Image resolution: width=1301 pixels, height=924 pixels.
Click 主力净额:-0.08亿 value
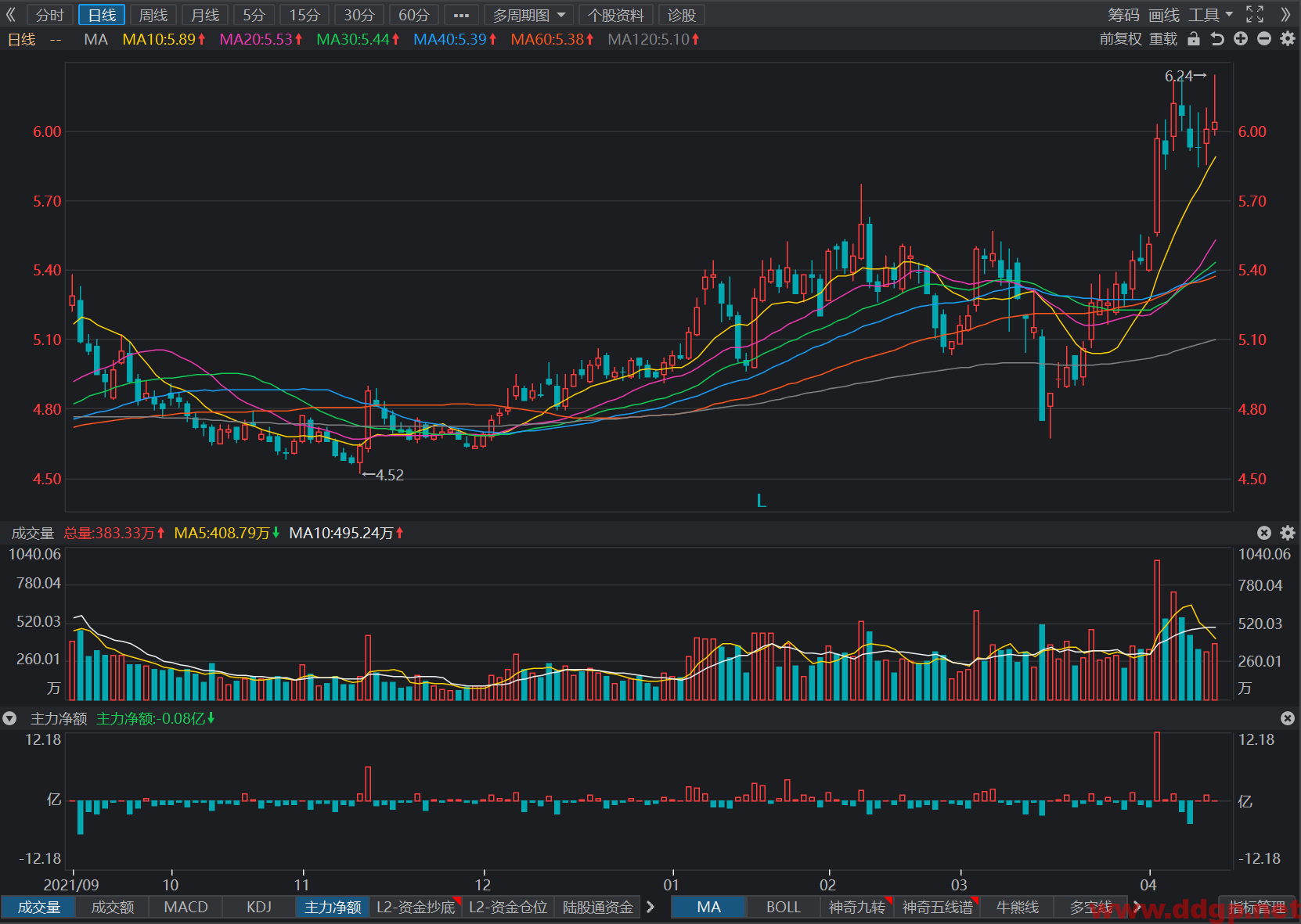tap(156, 718)
